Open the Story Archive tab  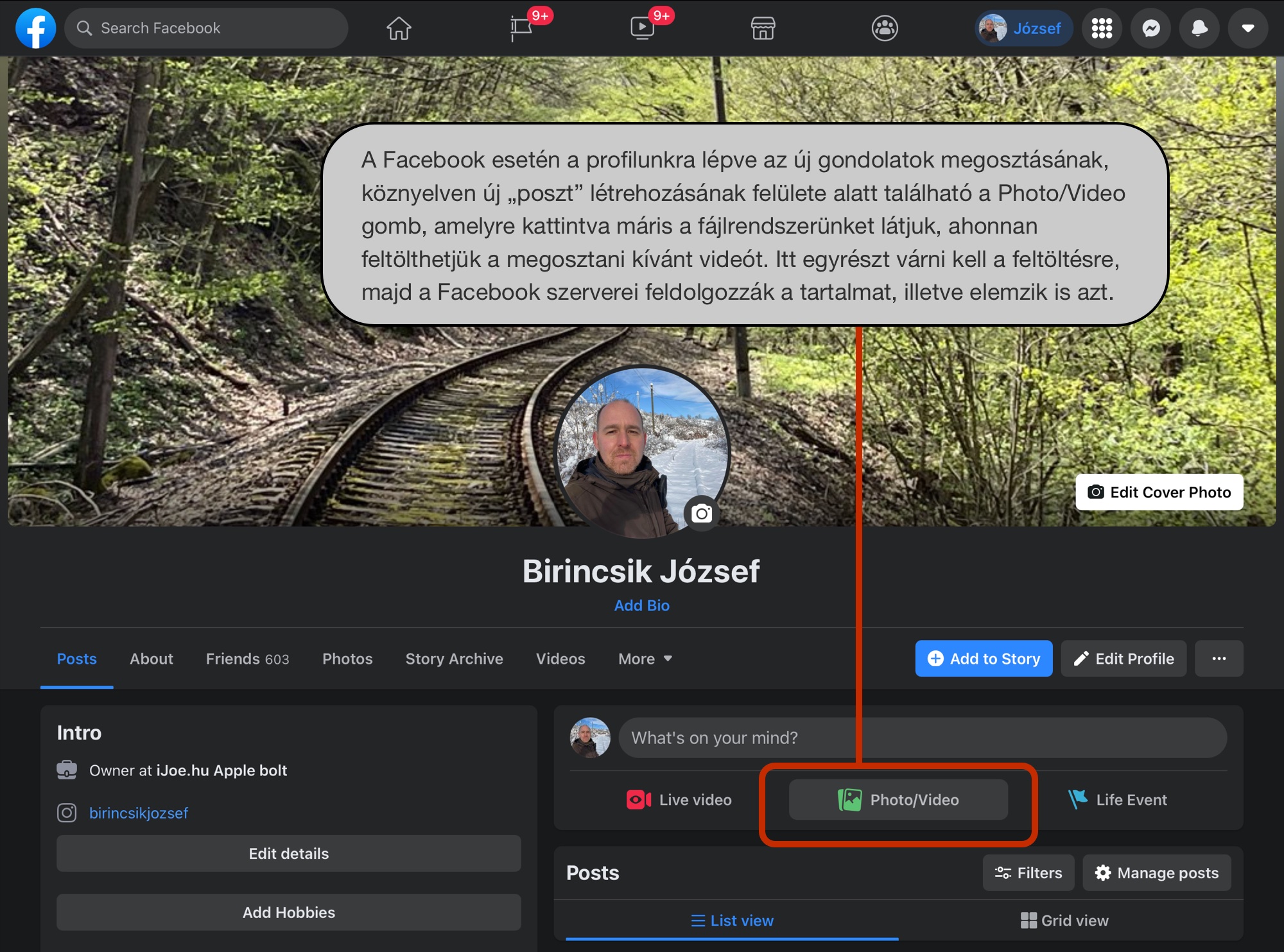(455, 659)
